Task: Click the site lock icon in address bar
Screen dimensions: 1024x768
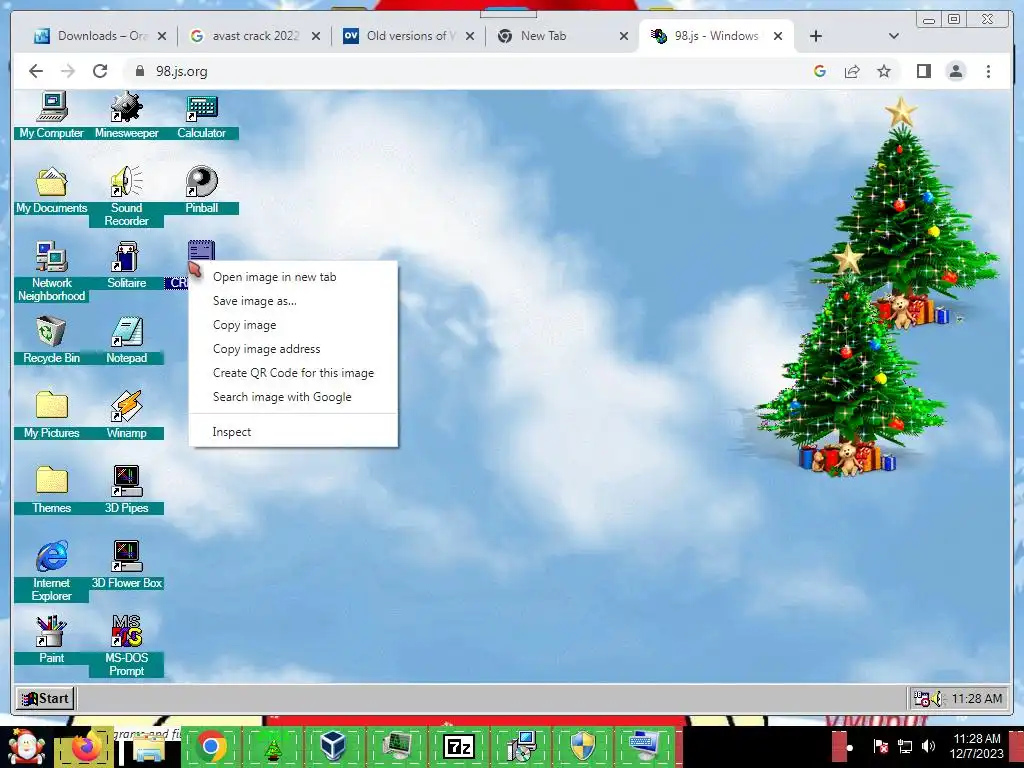Action: [139, 71]
